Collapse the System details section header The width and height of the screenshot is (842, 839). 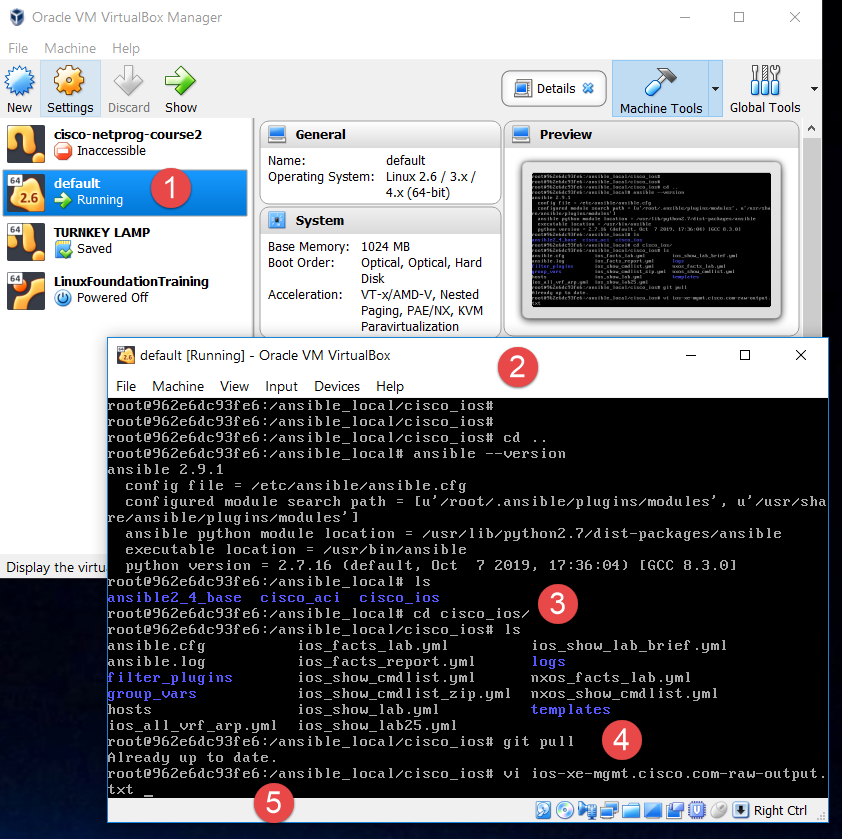(x=380, y=220)
